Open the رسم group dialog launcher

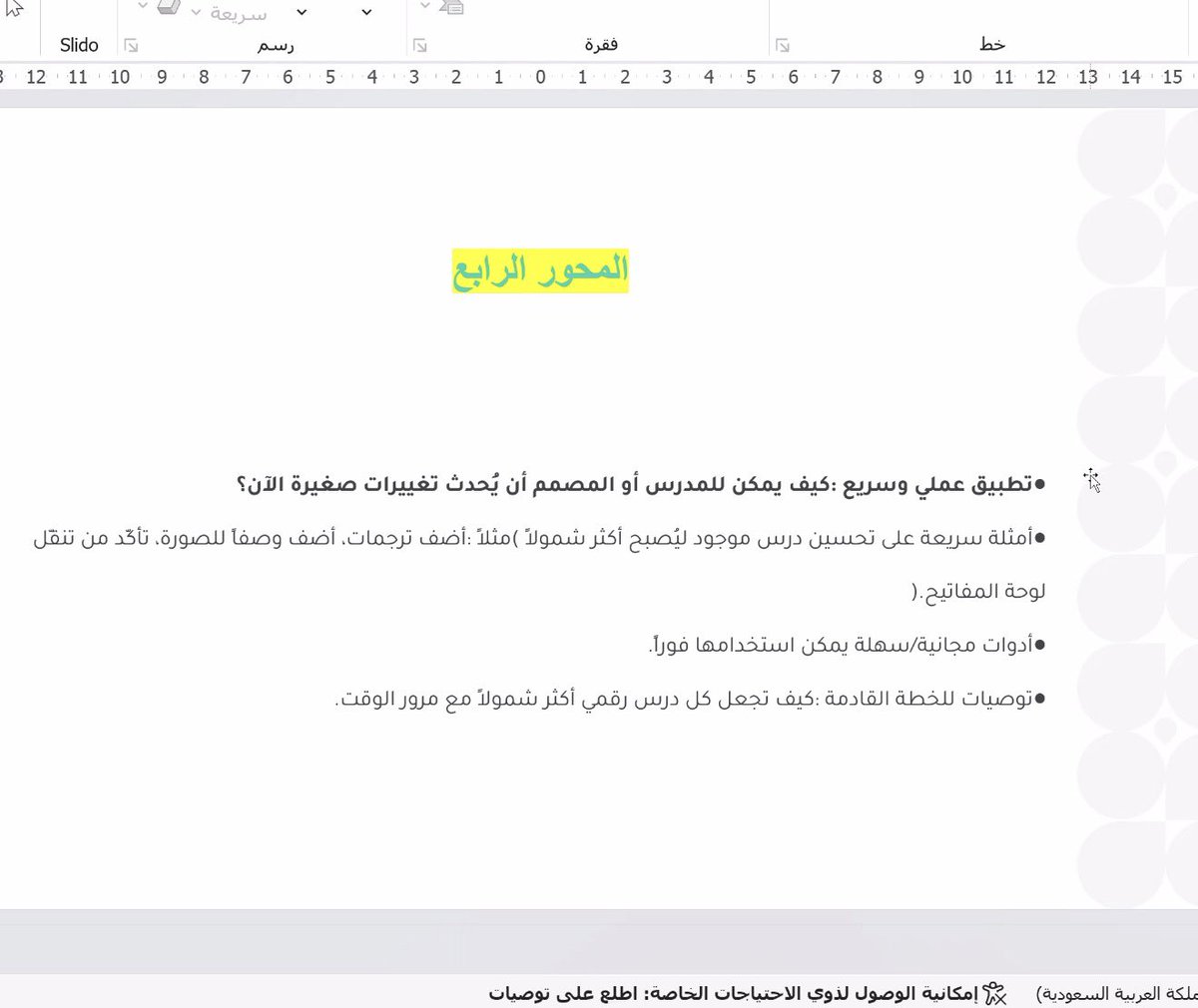click(x=131, y=45)
